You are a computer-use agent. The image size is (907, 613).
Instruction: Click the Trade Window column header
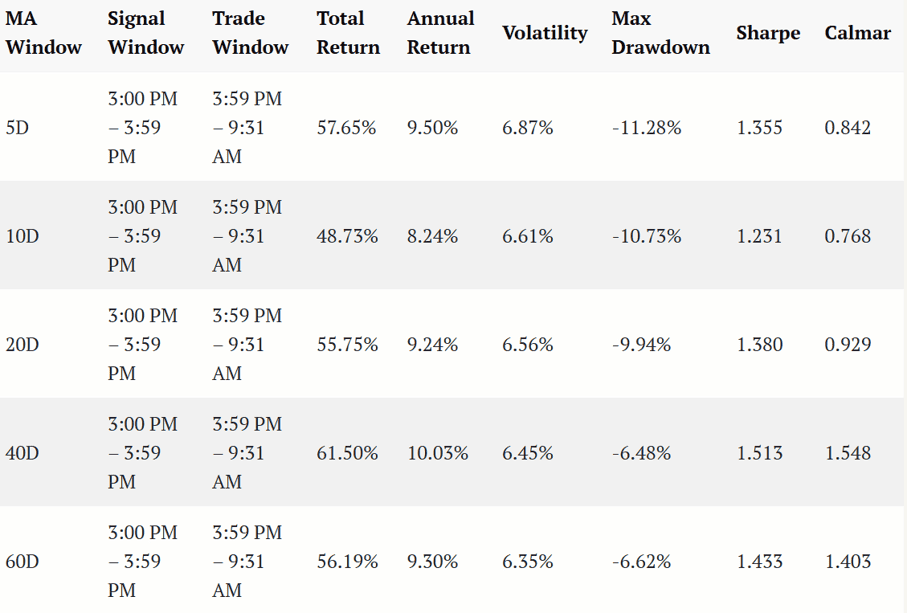(250, 33)
